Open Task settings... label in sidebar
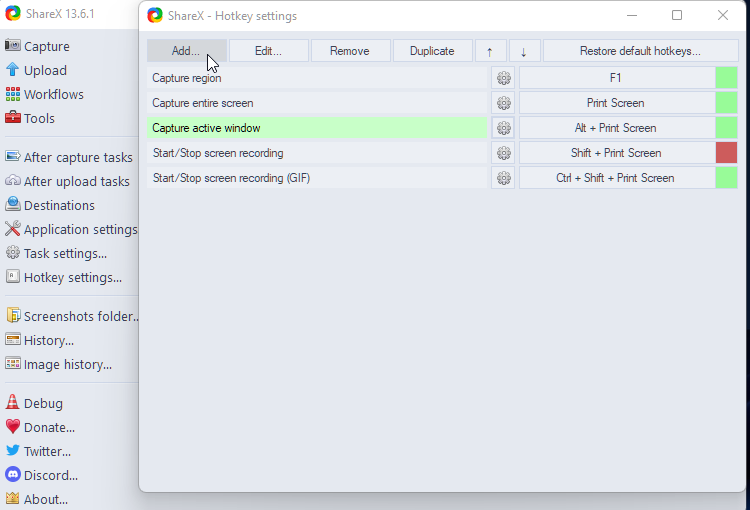Image resolution: width=750 pixels, height=510 pixels. (65, 253)
